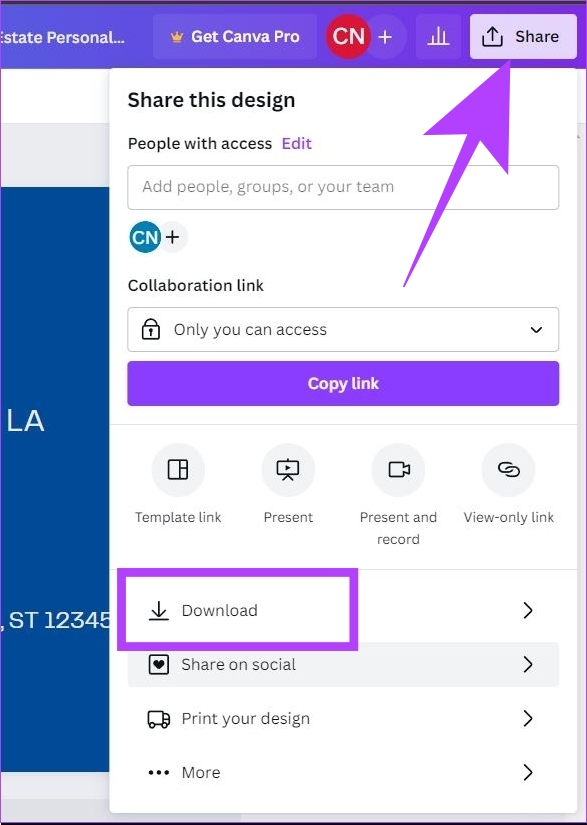Click the Edit link beside People with access
Image resolution: width=587 pixels, height=825 pixels.
point(297,143)
